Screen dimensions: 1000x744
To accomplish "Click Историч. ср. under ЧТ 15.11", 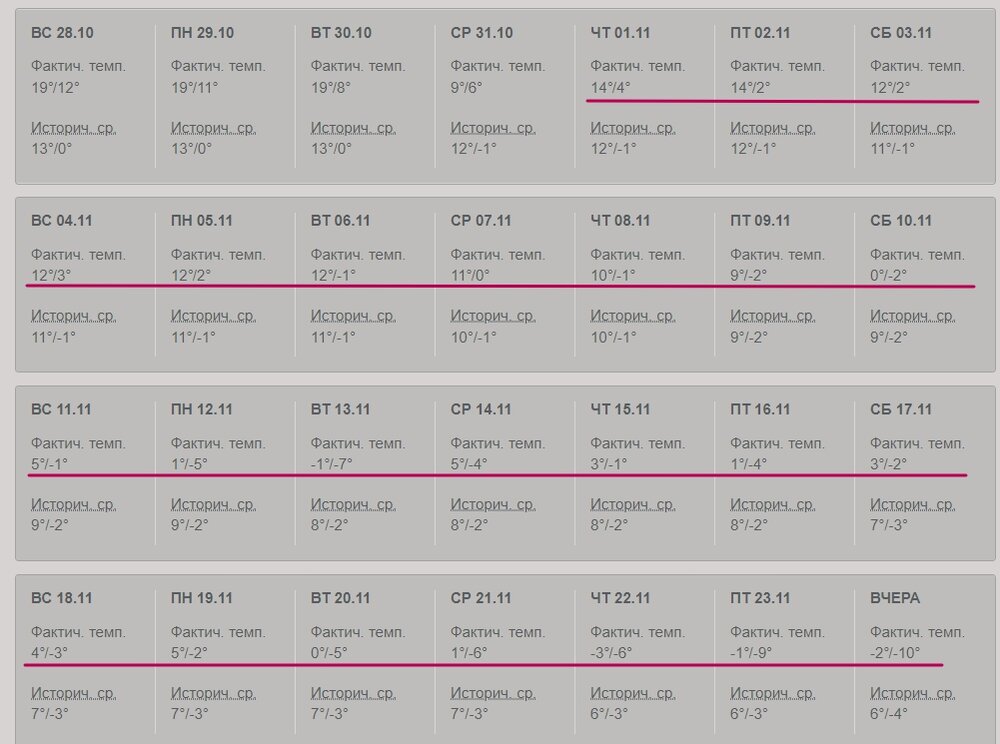I will 633,505.
